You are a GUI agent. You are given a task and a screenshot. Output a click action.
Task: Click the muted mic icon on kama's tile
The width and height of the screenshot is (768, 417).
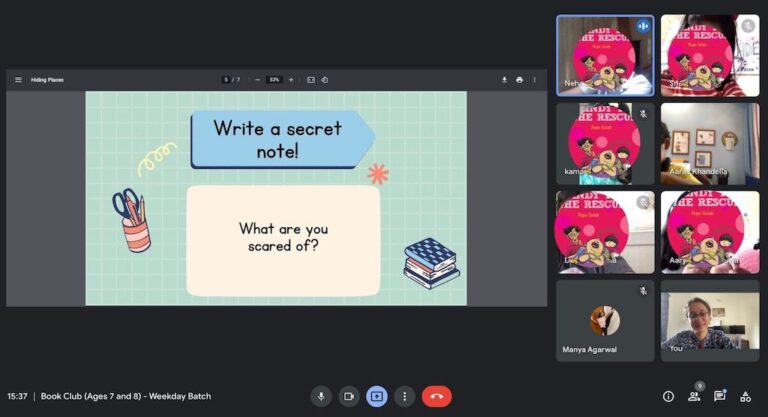point(643,114)
